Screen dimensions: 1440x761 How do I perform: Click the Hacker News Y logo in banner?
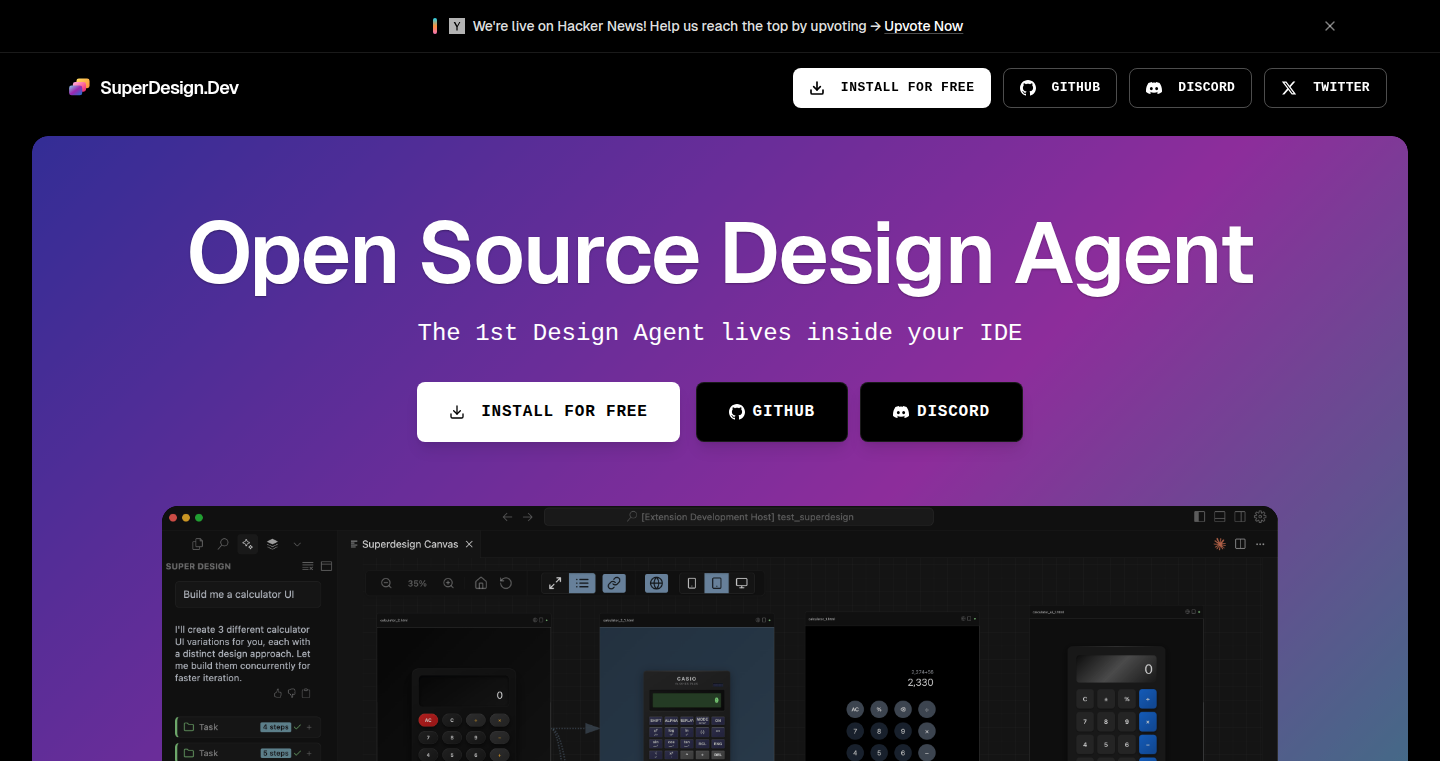(457, 26)
